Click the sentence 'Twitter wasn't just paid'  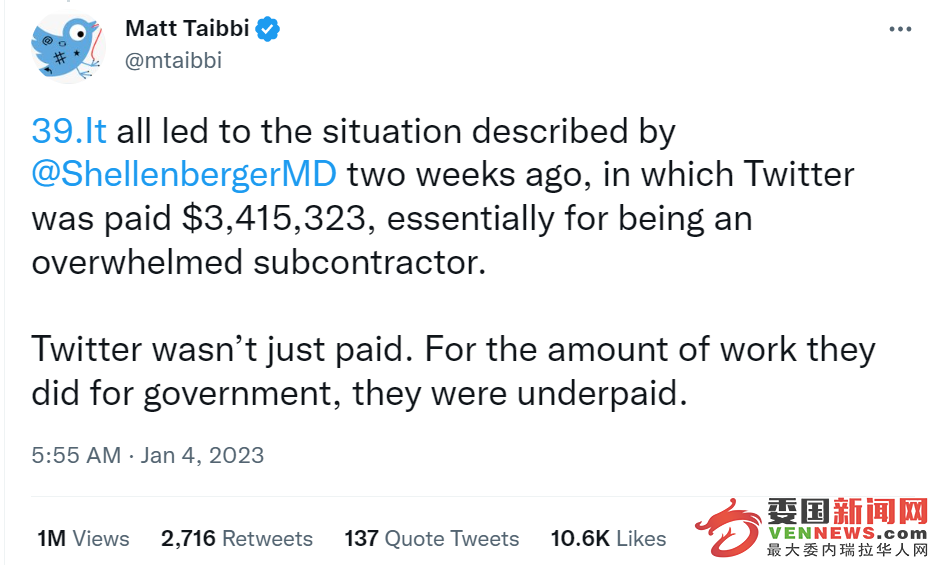(222, 349)
